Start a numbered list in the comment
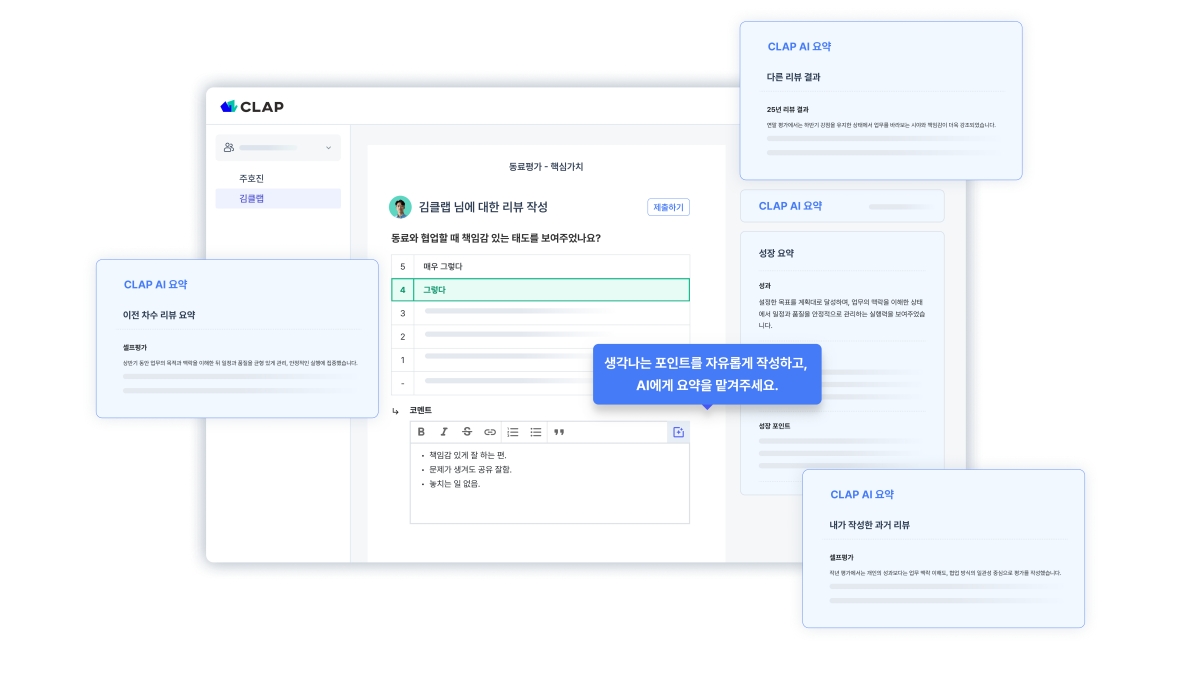Screen dimensions: 1199x684 [x=513, y=432]
